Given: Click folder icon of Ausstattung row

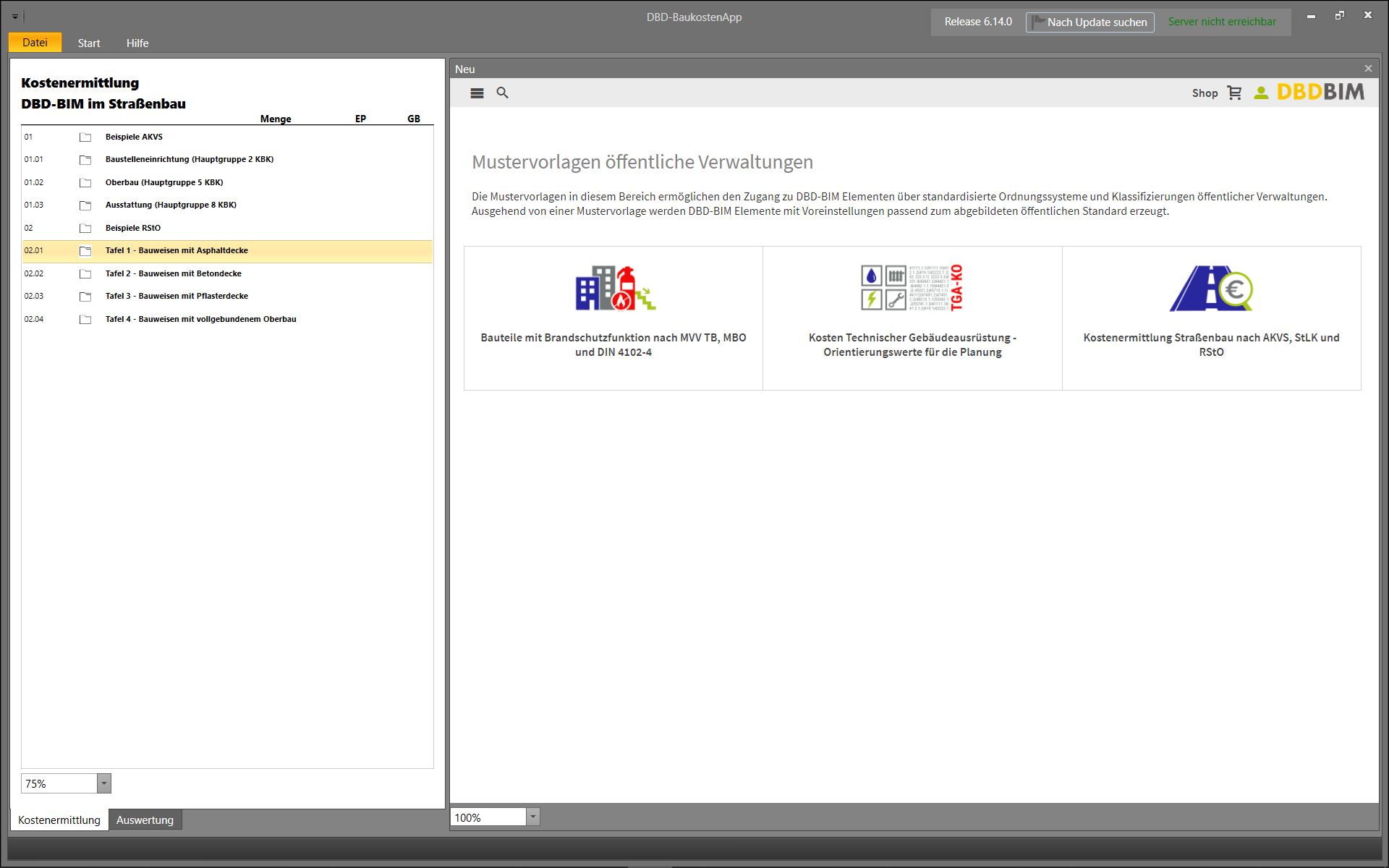Looking at the screenshot, I should point(85,205).
